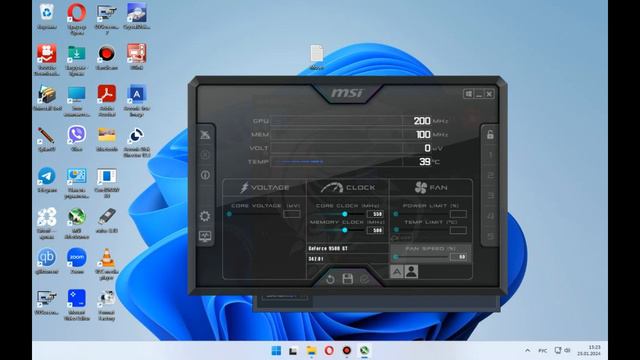Open File Explorer from the taskbar
This screenshot has height=360, width=640.
(x=311, y=351)
